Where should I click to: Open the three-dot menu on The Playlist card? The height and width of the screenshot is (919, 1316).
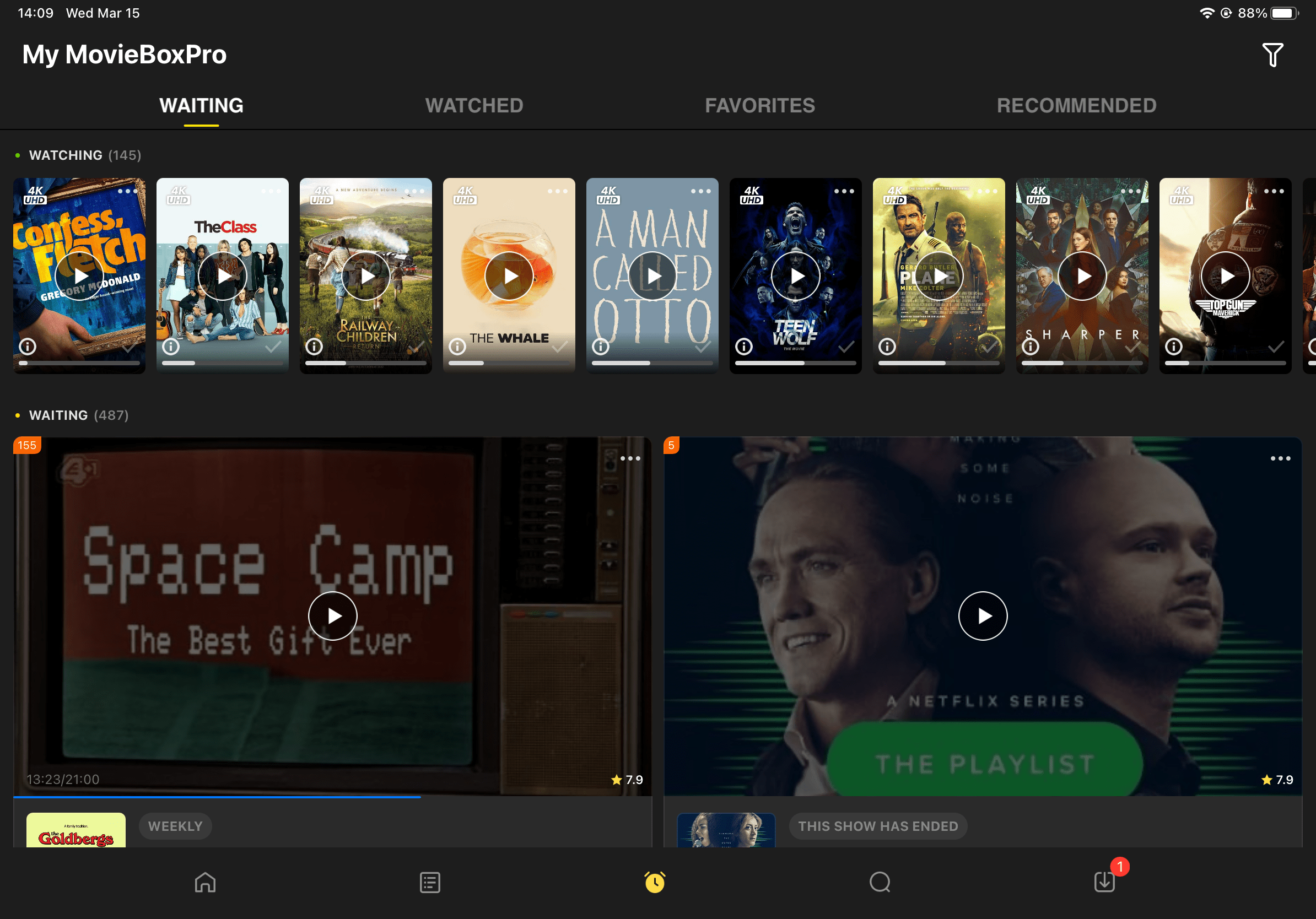click(x=1281, y=458)
